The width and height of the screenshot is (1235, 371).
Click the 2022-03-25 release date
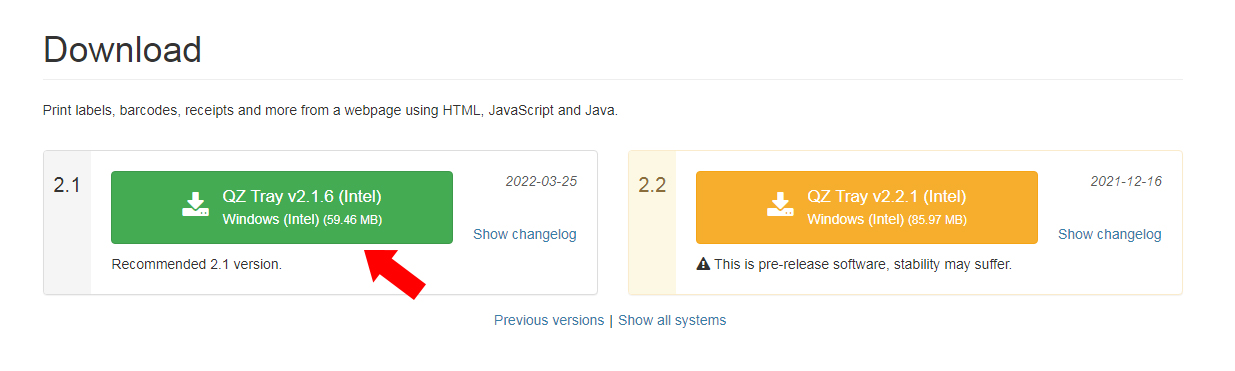coord(541,182)
